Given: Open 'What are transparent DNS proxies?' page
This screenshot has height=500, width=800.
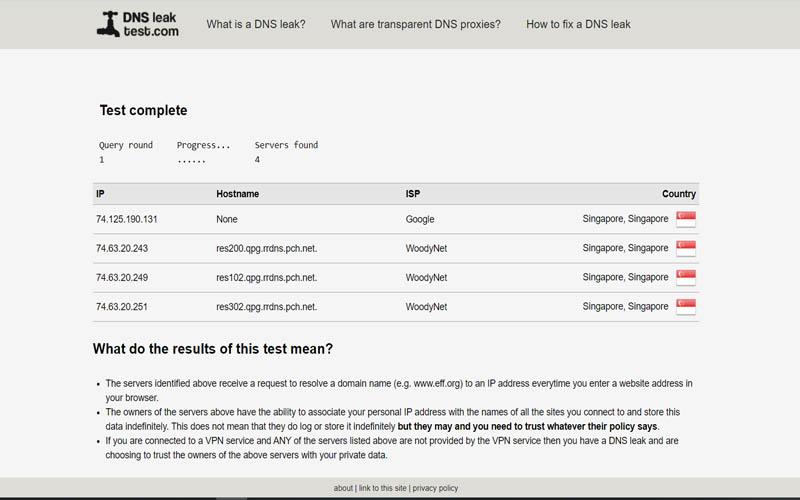Looking at the screenshot, I should tap(416, 24).
